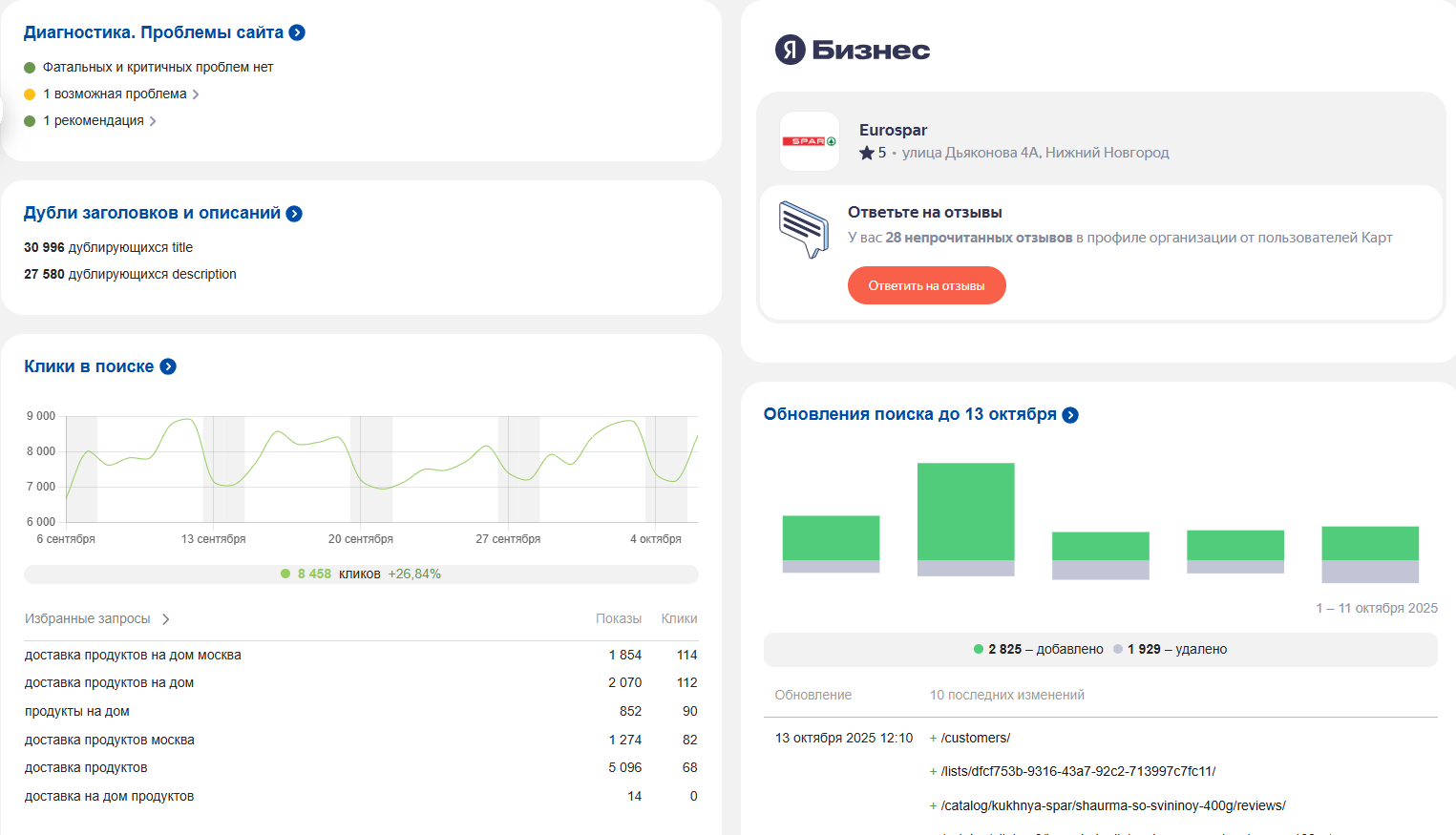
Task: Toggle the добавлено legend green dot
Action: coord(979,649)
